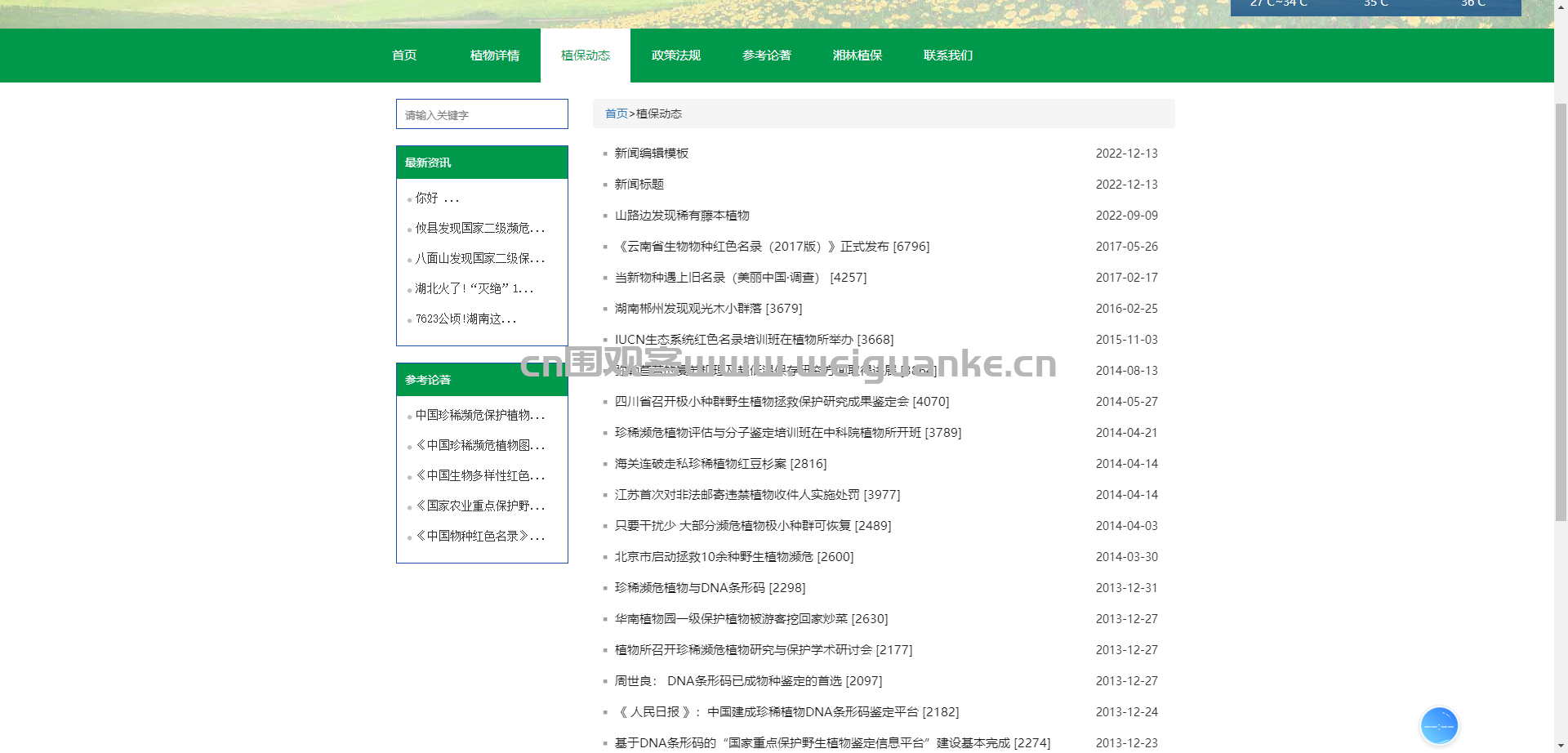This screenshot has width=1568, height=753.
Task: Open 江苏首次对非法邮寄违禁植物 article
Action: pyautogui.click(x=757, y=495)
